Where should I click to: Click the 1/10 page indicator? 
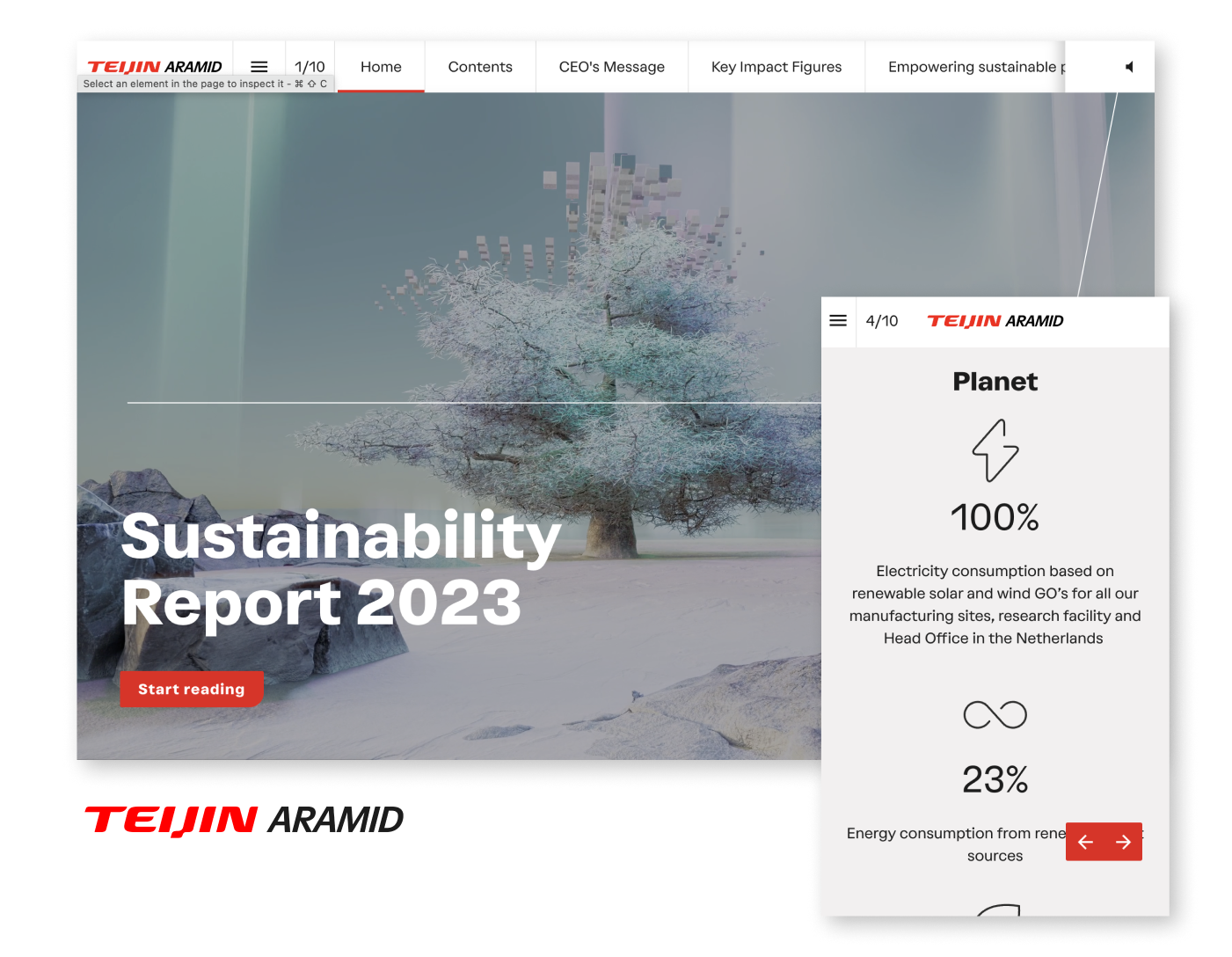(x=310, y=67)
